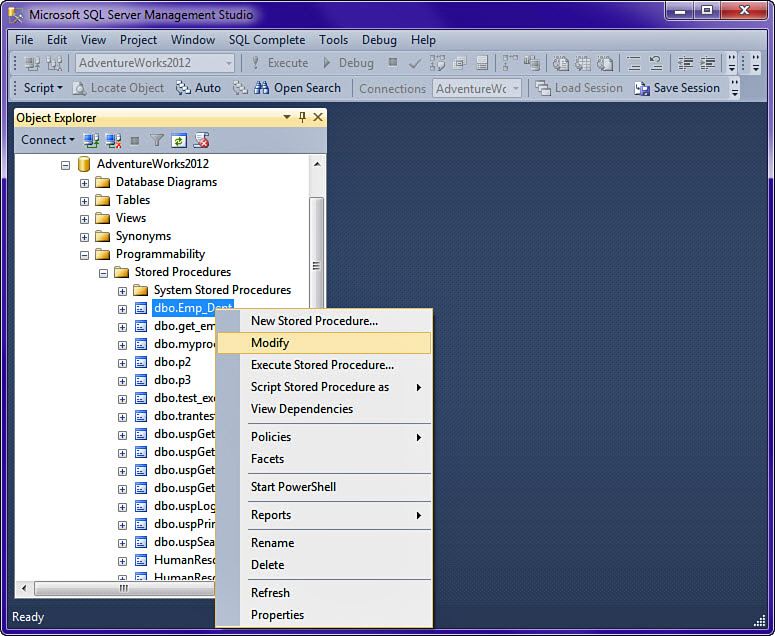Expand the Tables folder node
This screenshot has height=636, width=775.
(x=85, y=200)
